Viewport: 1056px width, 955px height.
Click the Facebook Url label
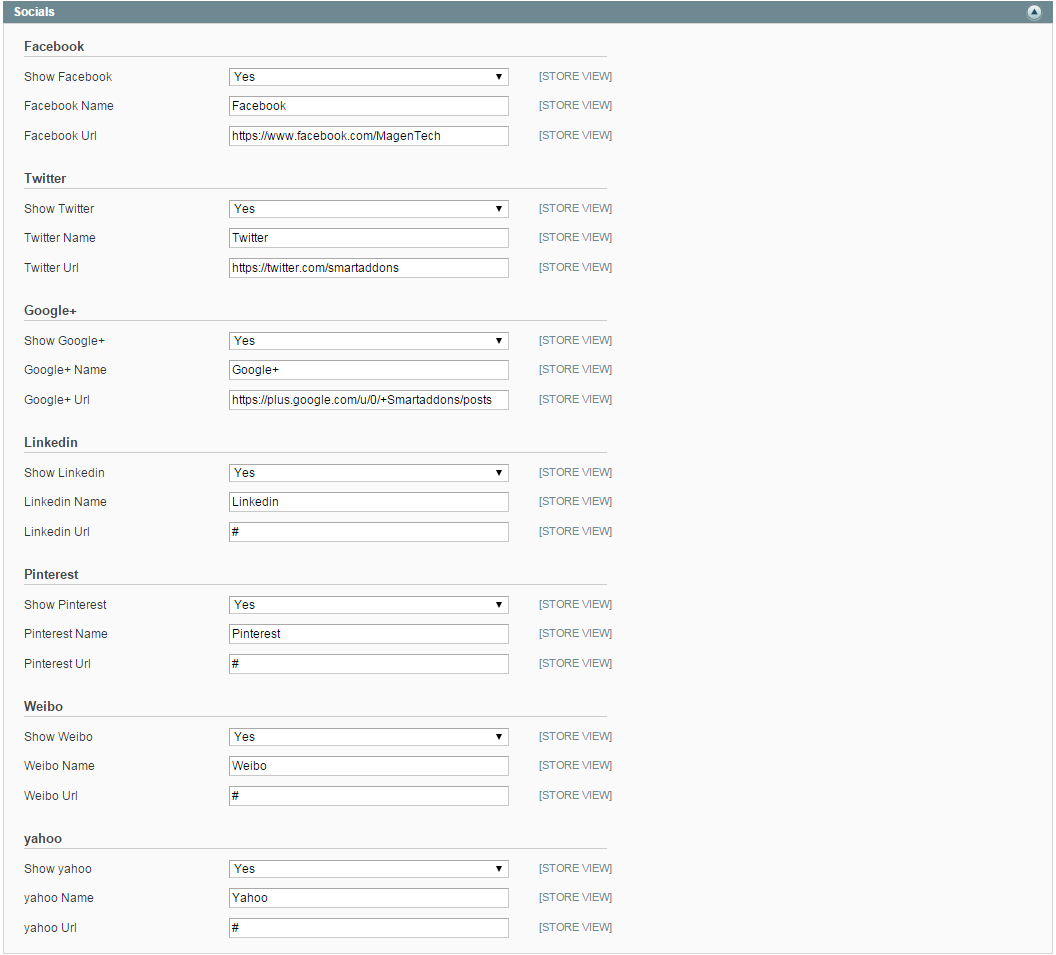60,135
